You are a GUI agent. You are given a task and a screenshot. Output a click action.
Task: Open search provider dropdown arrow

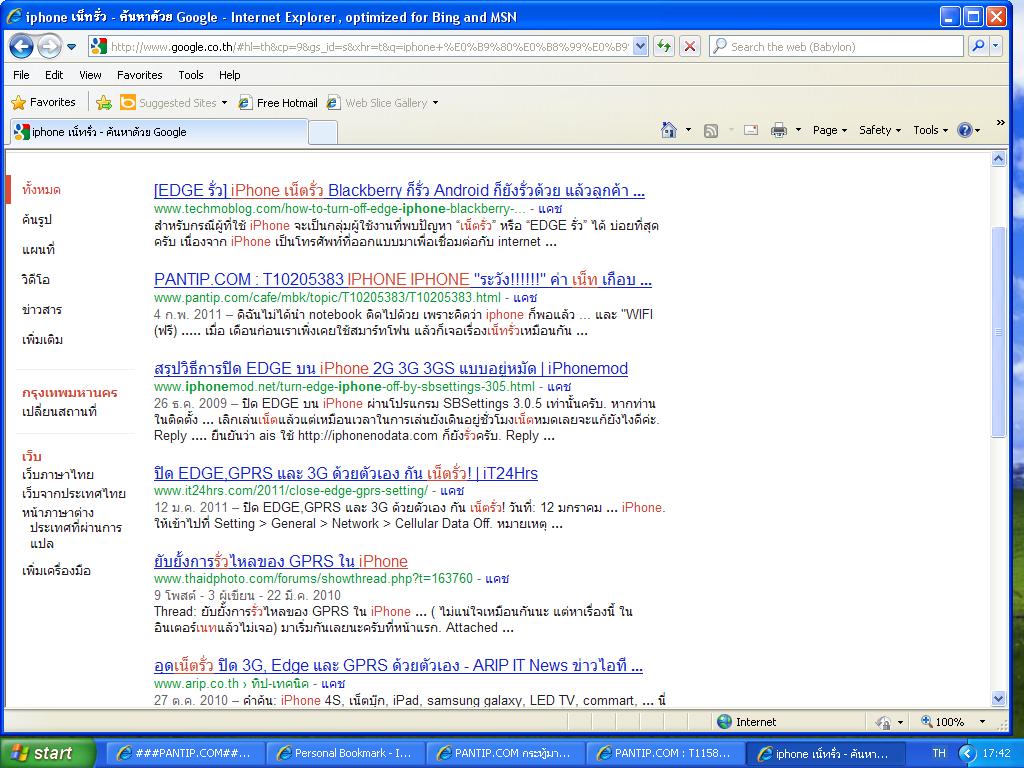tap(995, 46)
